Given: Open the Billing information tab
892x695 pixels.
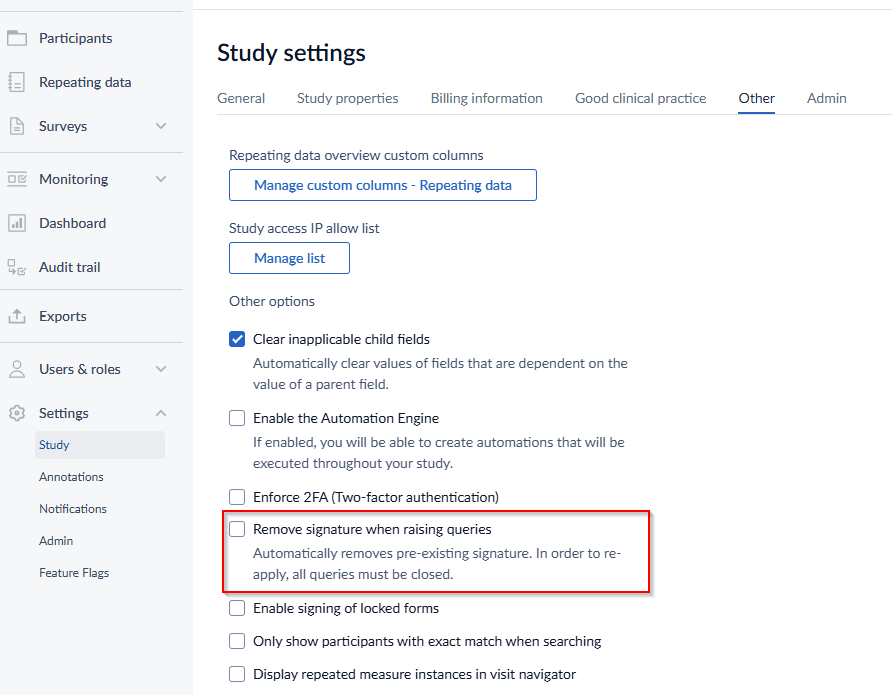Looking at the screenshot, I should (486, 98).
